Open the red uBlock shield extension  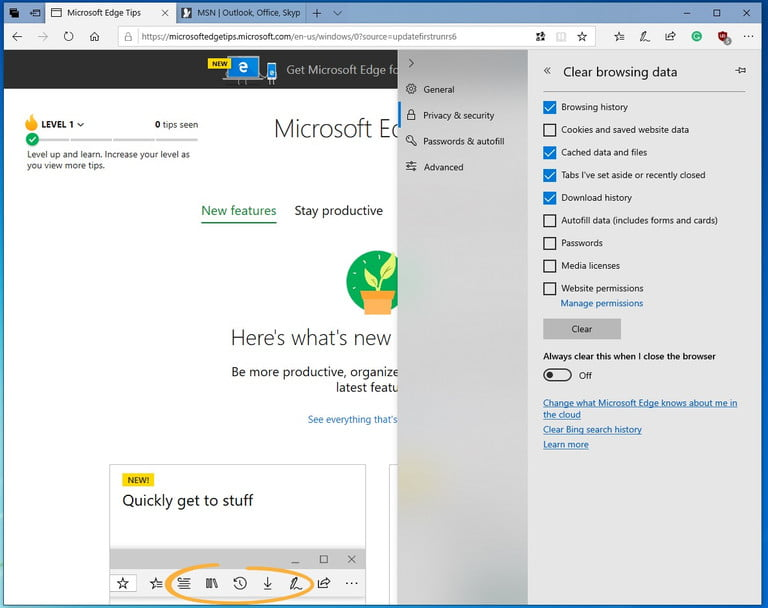(x=723, y=37)
